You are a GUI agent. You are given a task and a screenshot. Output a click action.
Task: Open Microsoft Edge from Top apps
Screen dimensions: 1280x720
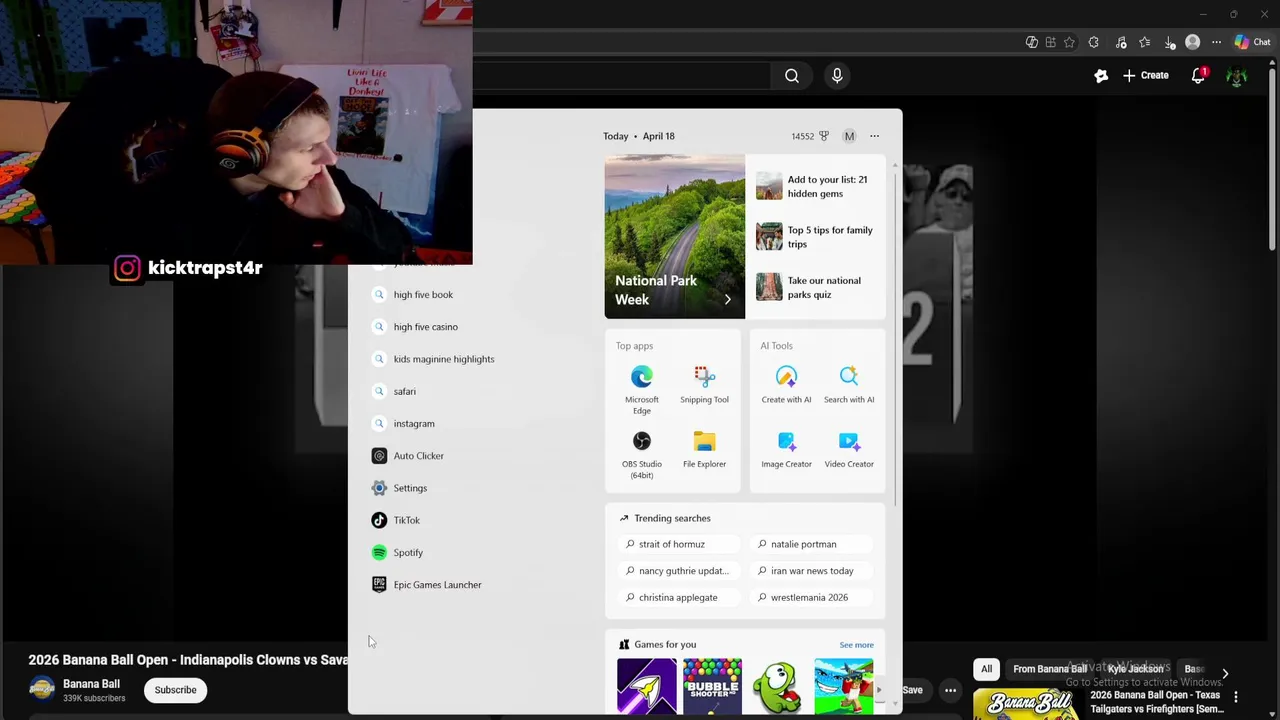[642, 388]
